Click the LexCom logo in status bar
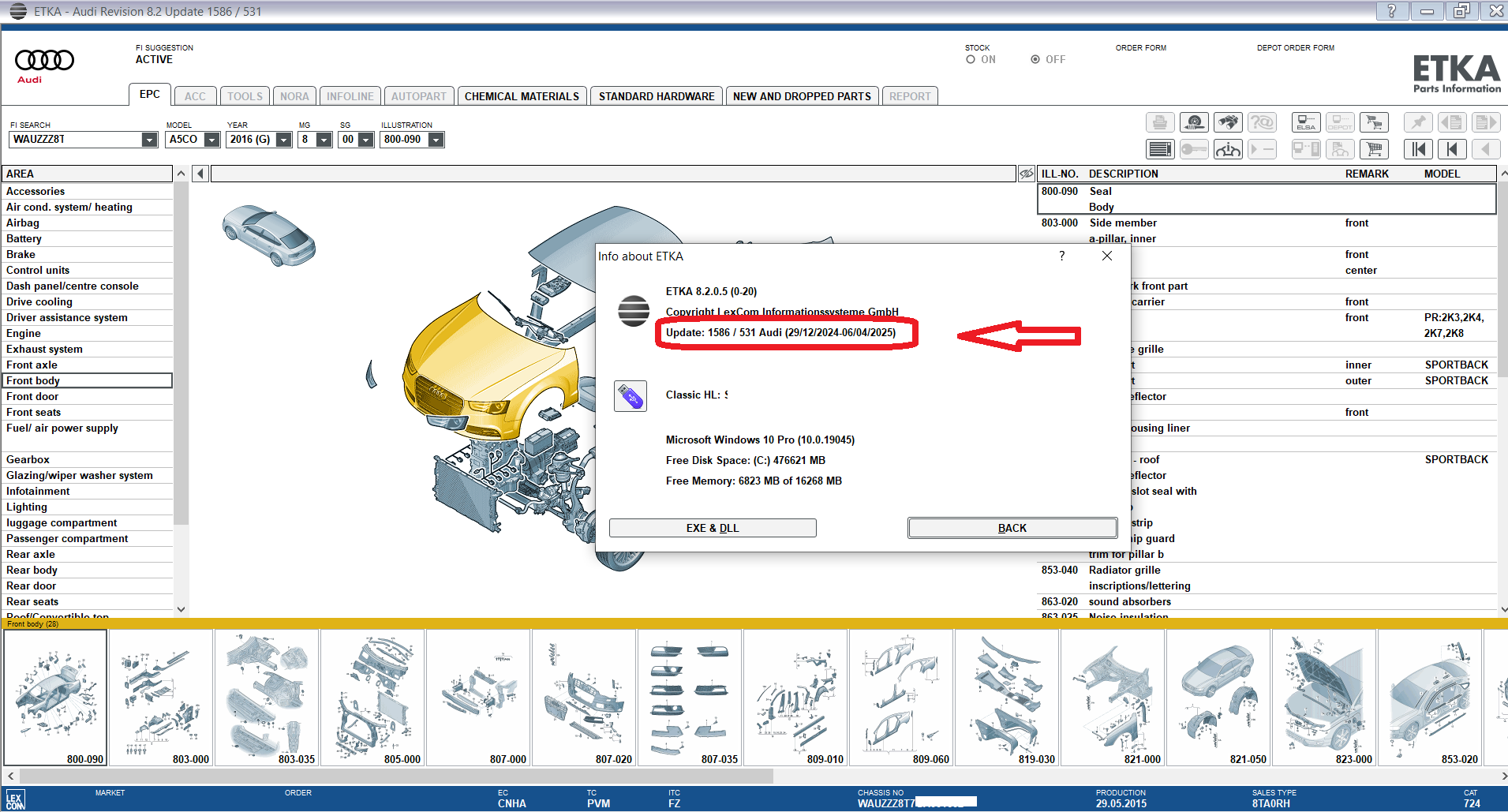 [15, 799]
